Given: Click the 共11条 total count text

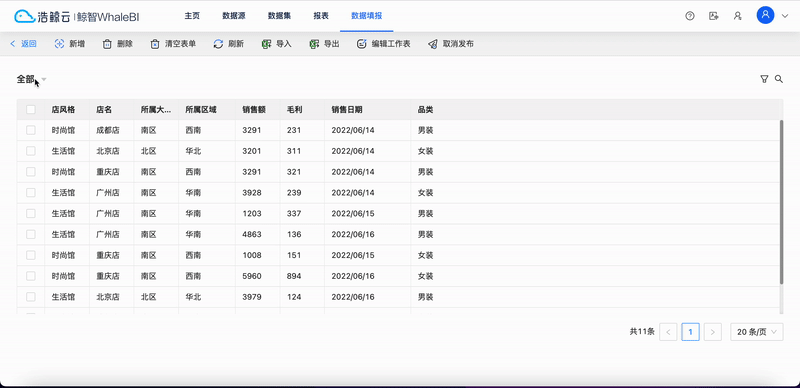Looking at the screenshot, I should tap(642, 332).
